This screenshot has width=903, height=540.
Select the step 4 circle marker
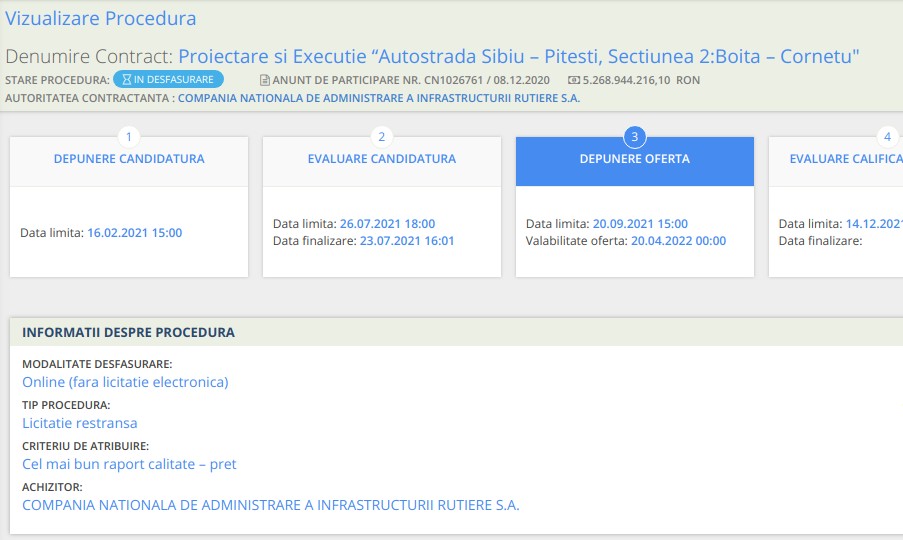point(886,137)
